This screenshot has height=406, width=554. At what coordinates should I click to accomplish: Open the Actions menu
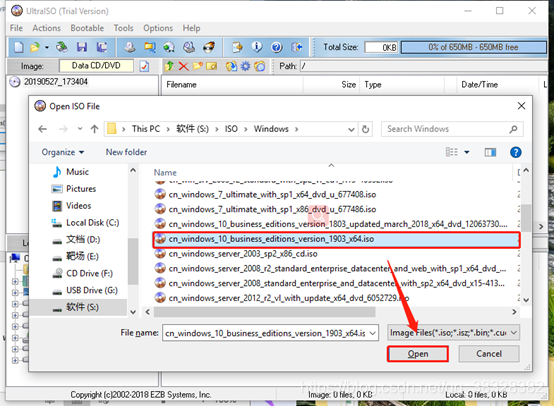tap(47, 28)
